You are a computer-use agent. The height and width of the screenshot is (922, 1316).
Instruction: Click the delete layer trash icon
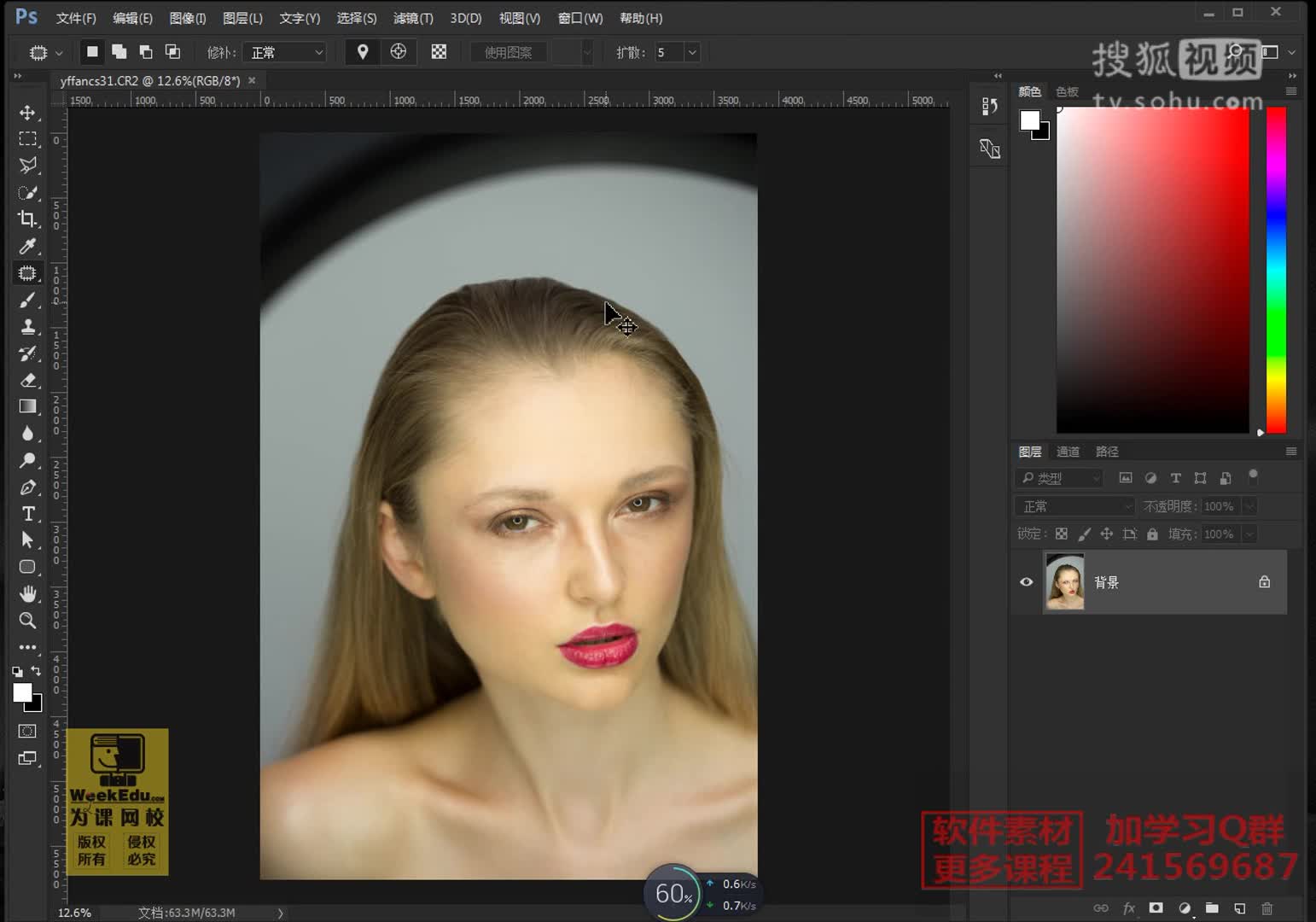[1267, 908]
